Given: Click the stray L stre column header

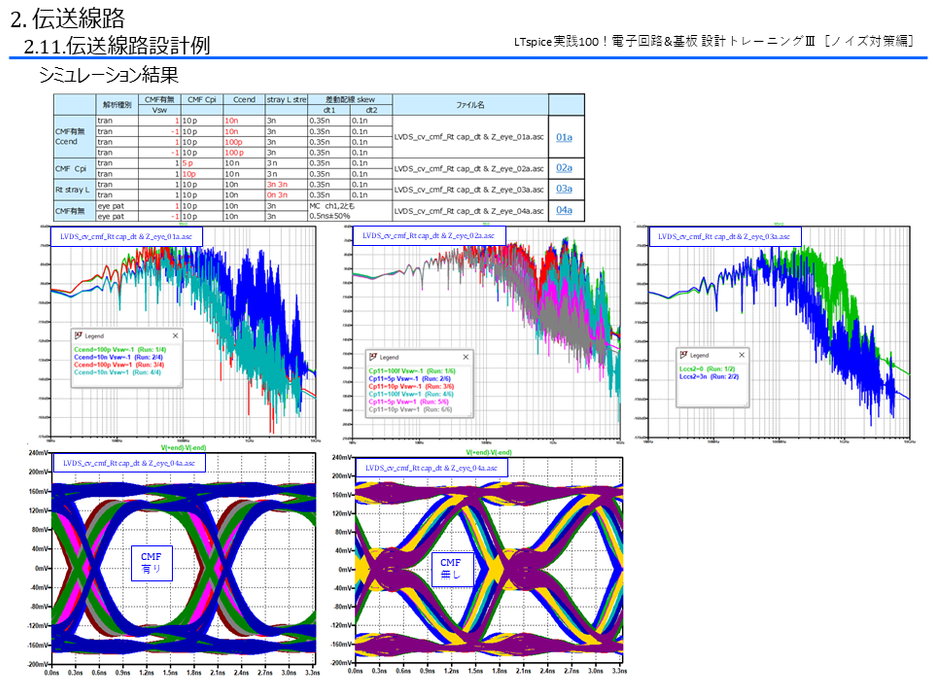Looking at the screenshot, I should pos(286,99).
